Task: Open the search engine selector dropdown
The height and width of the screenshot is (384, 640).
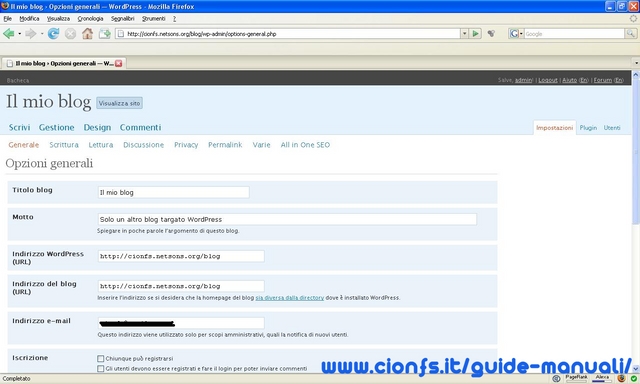Action: click(x=521, y=33)
